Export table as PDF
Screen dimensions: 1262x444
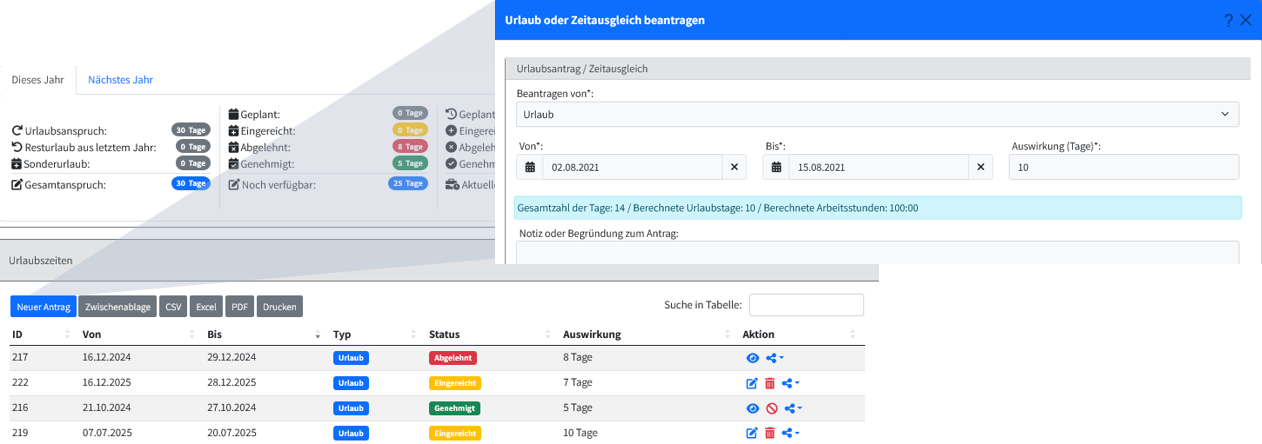(239, 306)
